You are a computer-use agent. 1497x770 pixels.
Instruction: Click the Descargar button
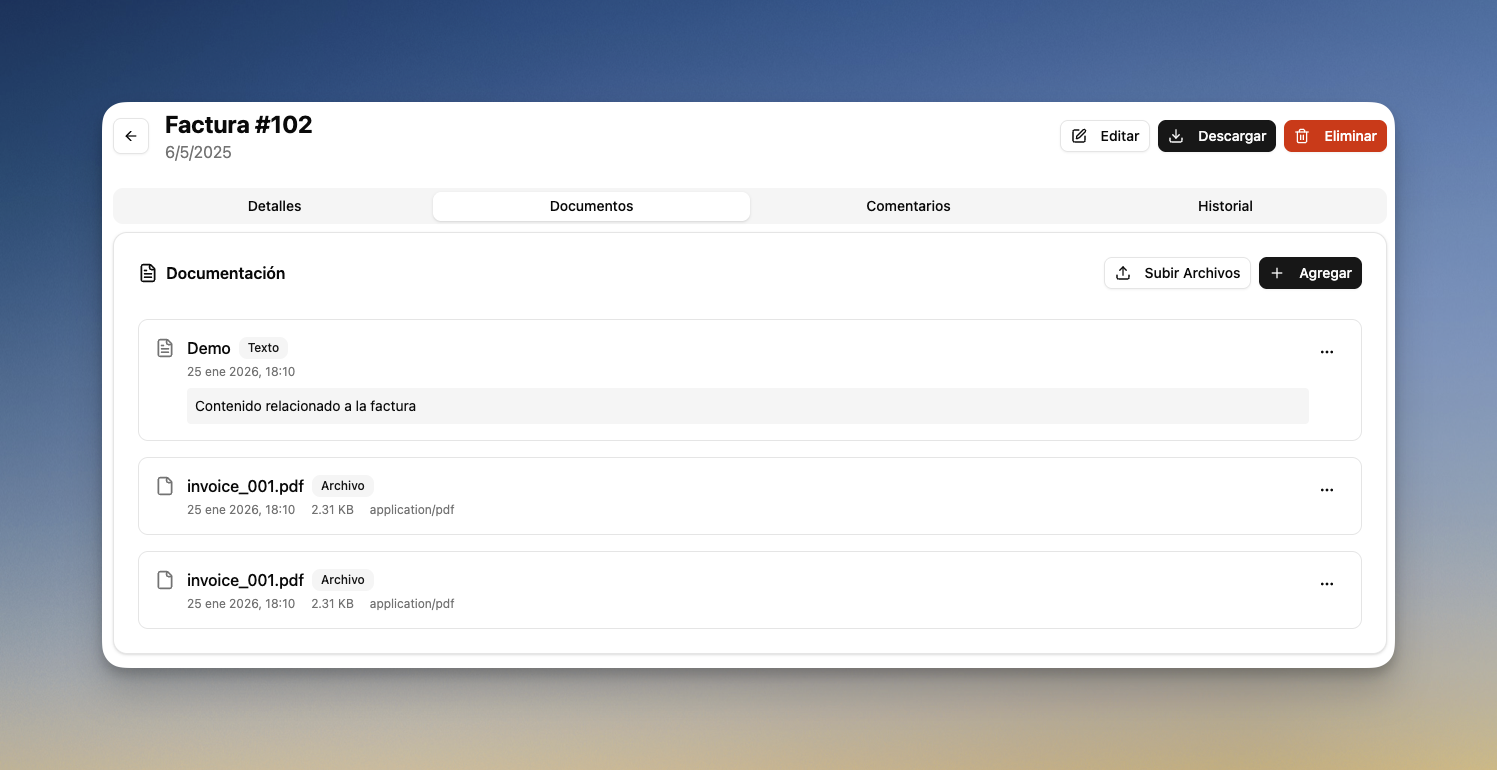(1217, 136)
